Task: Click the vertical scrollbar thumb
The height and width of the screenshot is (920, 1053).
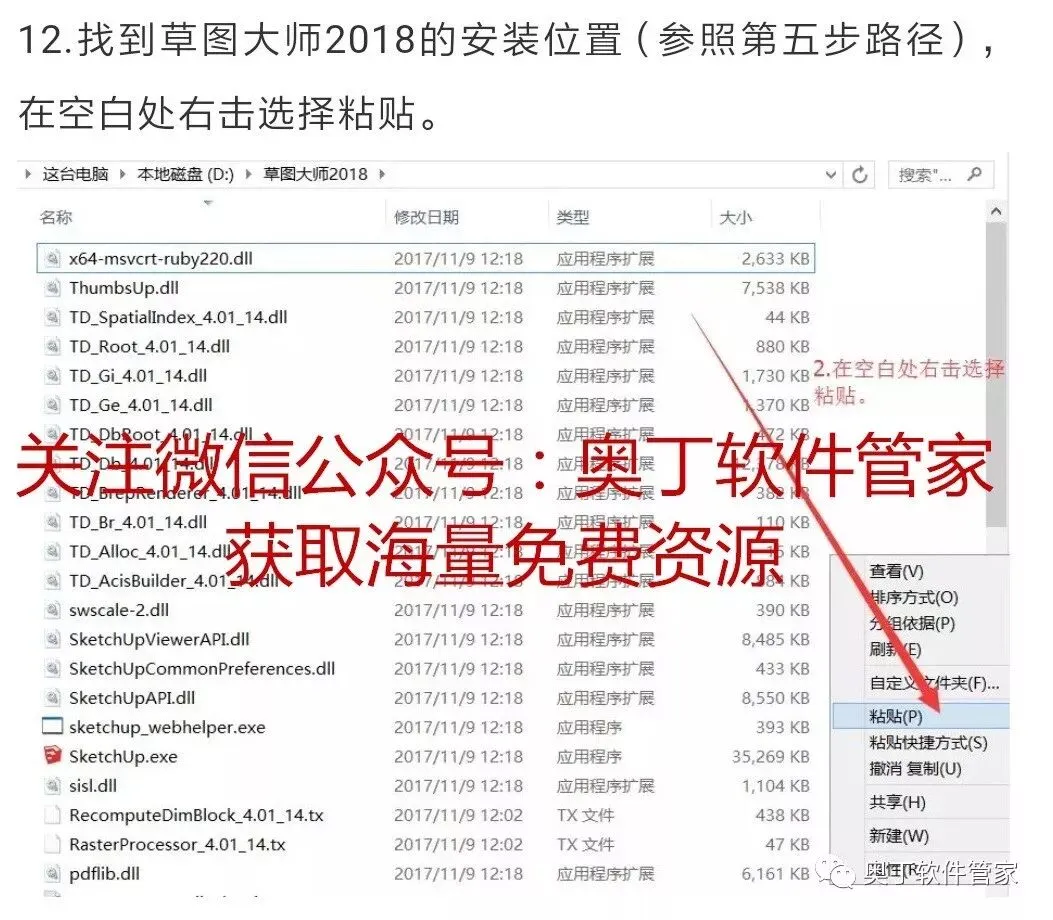Action: pyautogui.click(x=996, y=376)
